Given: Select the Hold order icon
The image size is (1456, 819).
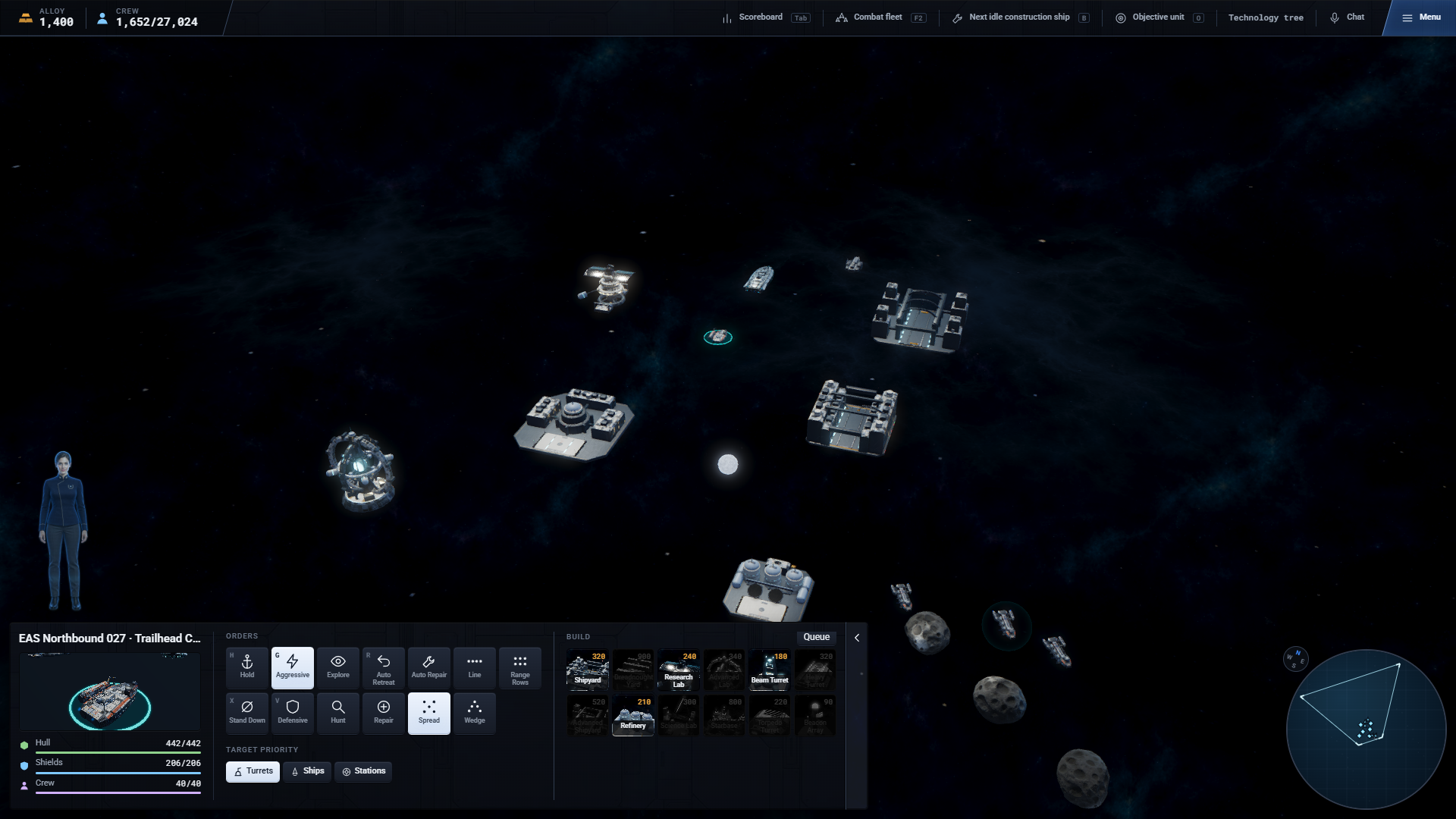Looking at the screenshot, I should 247,667.
